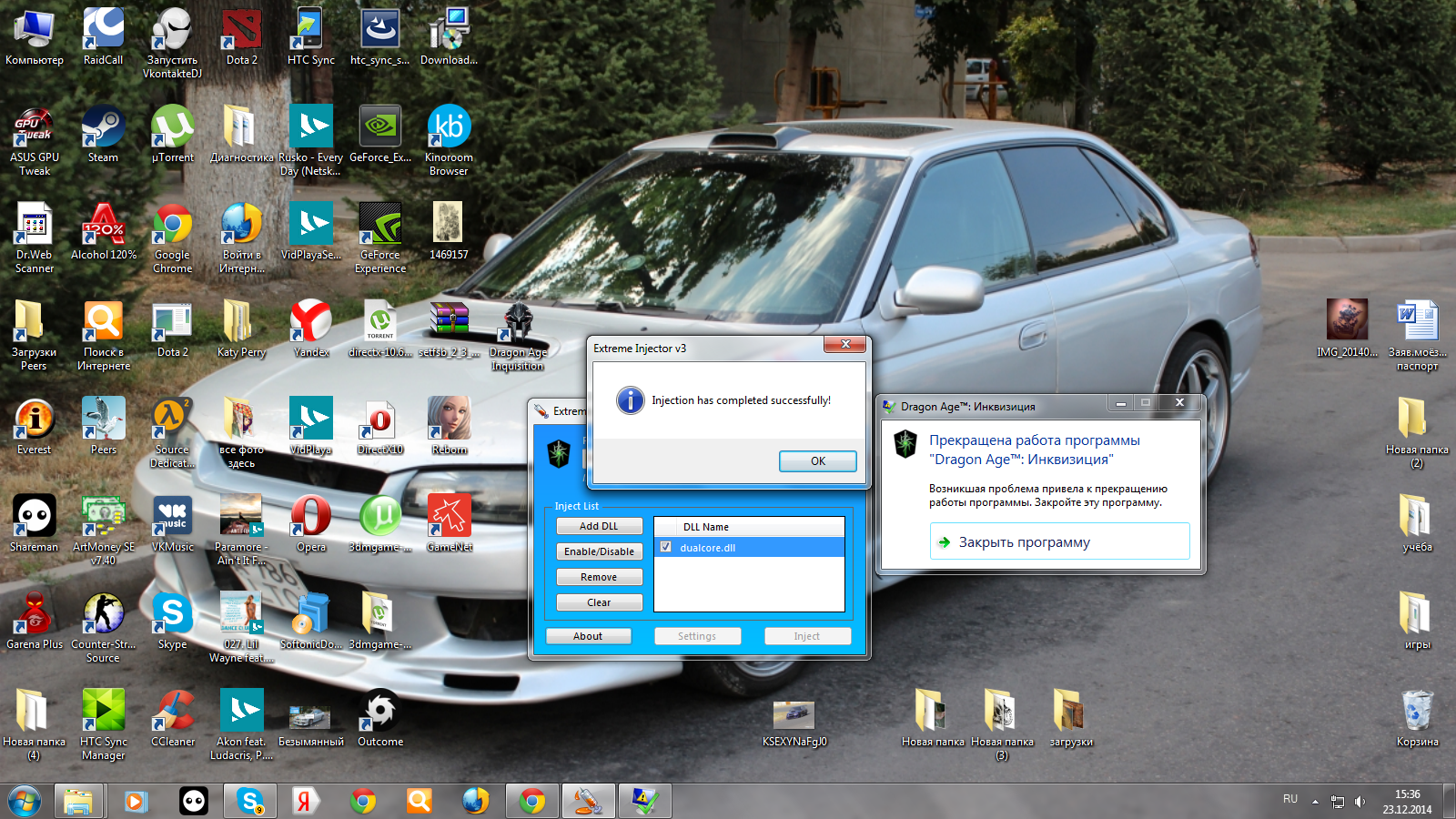Open the учёба folder
This screenshot has width=1456, height=819.
1418,523
